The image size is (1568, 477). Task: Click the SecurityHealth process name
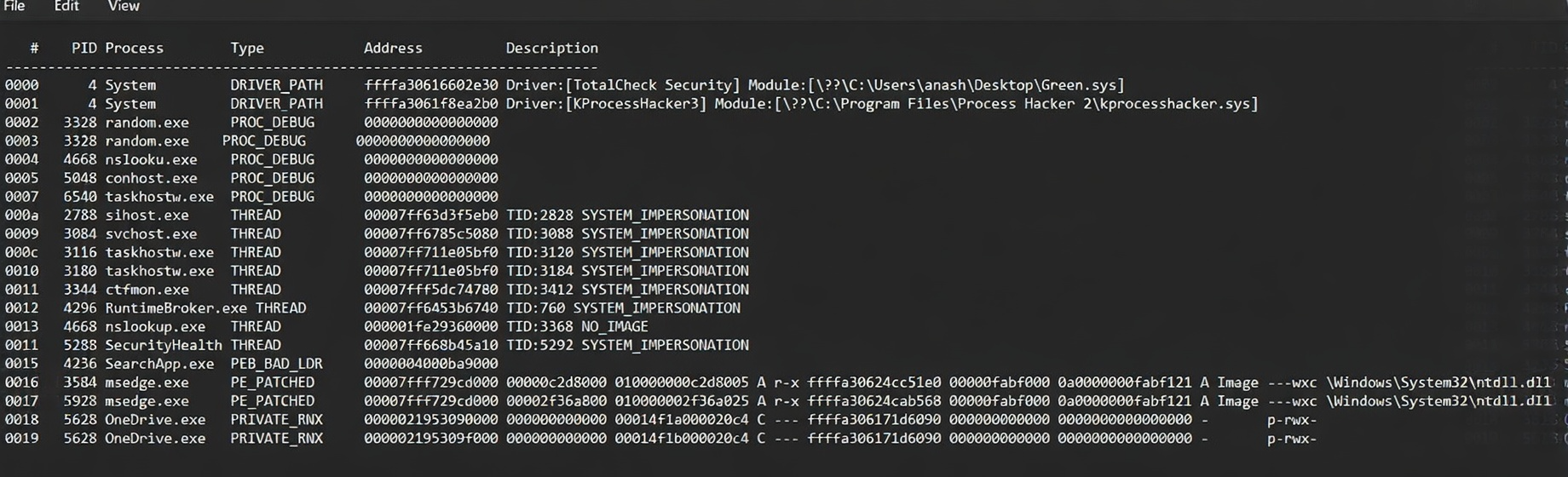tap(163, 345)
